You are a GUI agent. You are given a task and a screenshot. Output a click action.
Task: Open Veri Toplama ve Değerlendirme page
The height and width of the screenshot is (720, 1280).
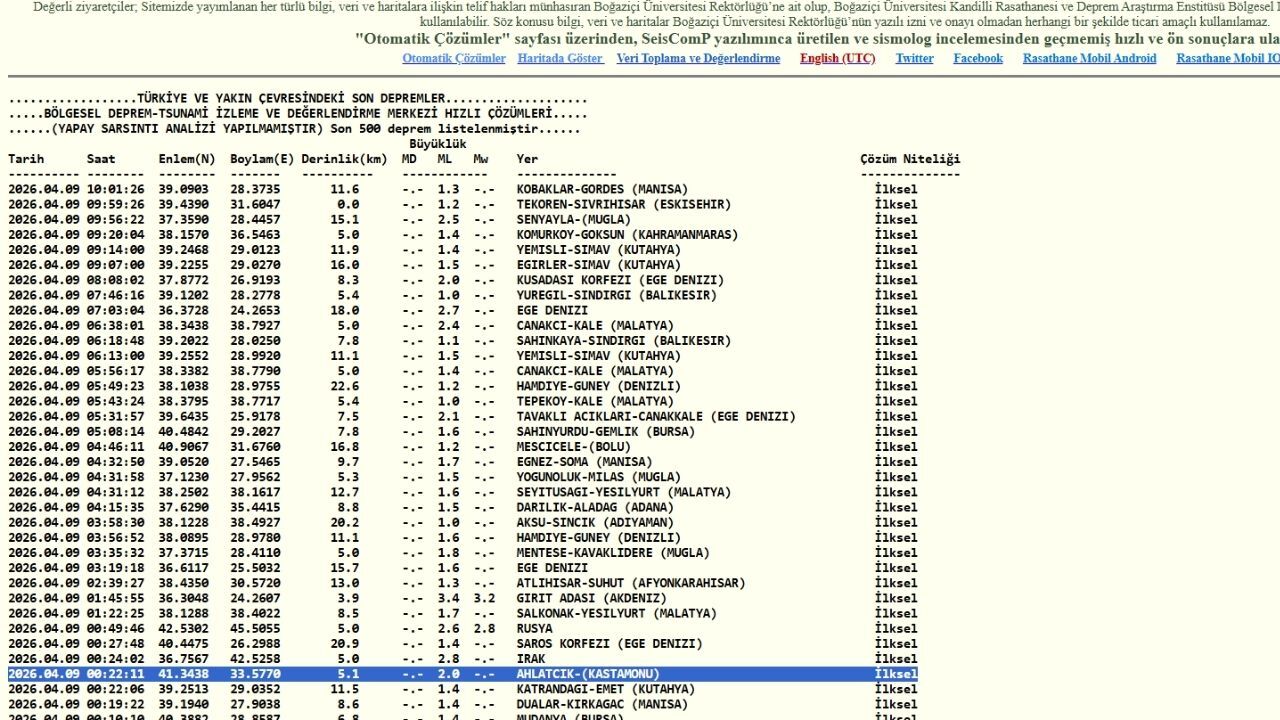click(698, 59)
